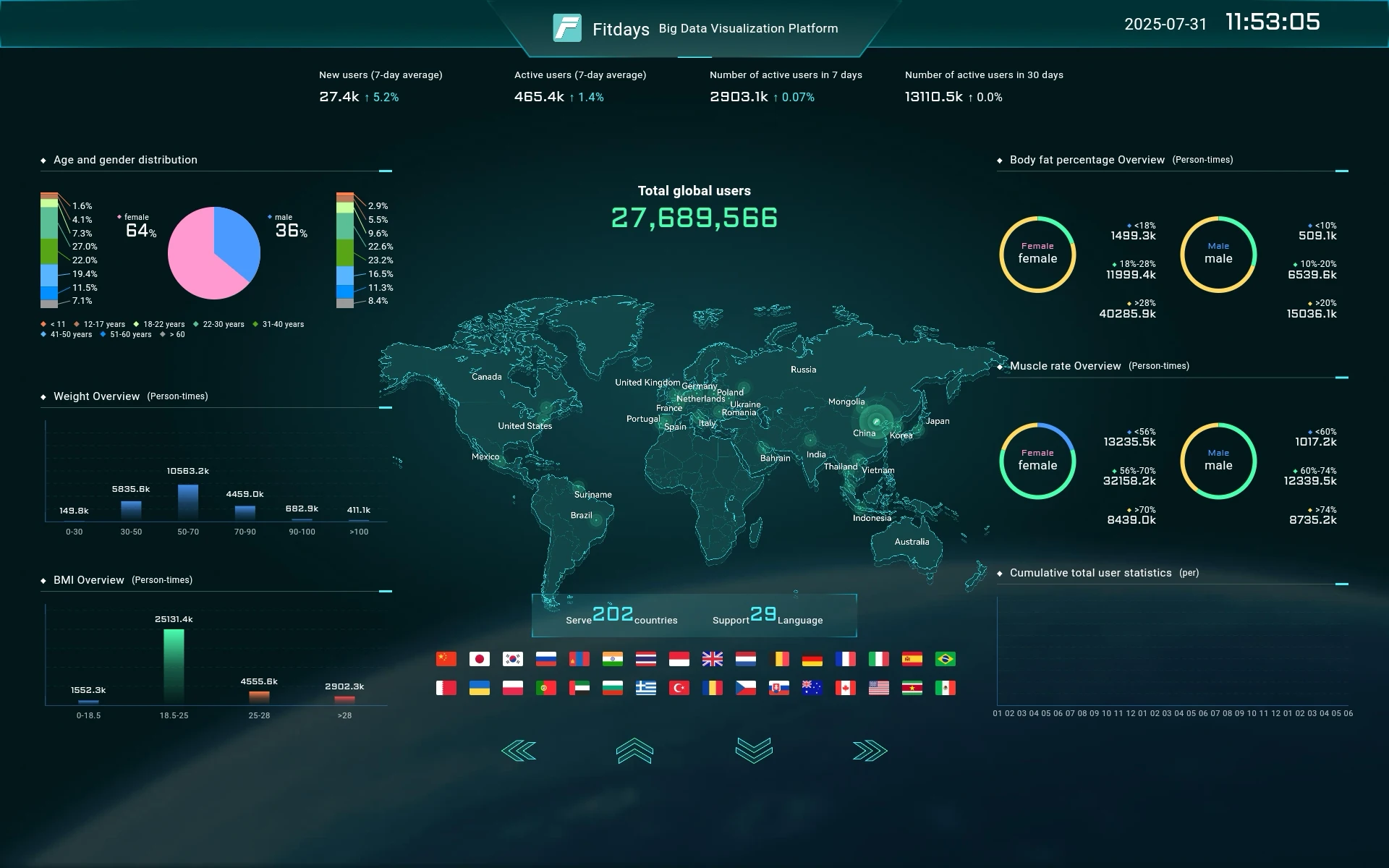Click the double left arrow navigation icon
The image size is (1389, 868).
519,752
